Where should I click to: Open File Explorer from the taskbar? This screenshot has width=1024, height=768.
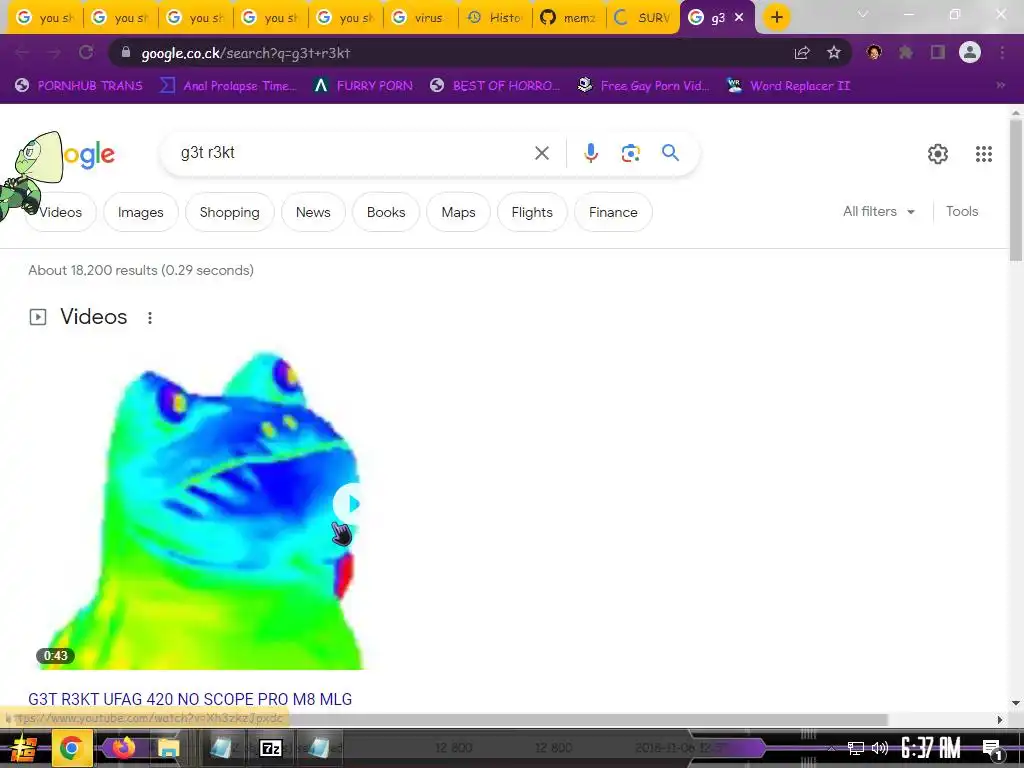click(167, 748)
